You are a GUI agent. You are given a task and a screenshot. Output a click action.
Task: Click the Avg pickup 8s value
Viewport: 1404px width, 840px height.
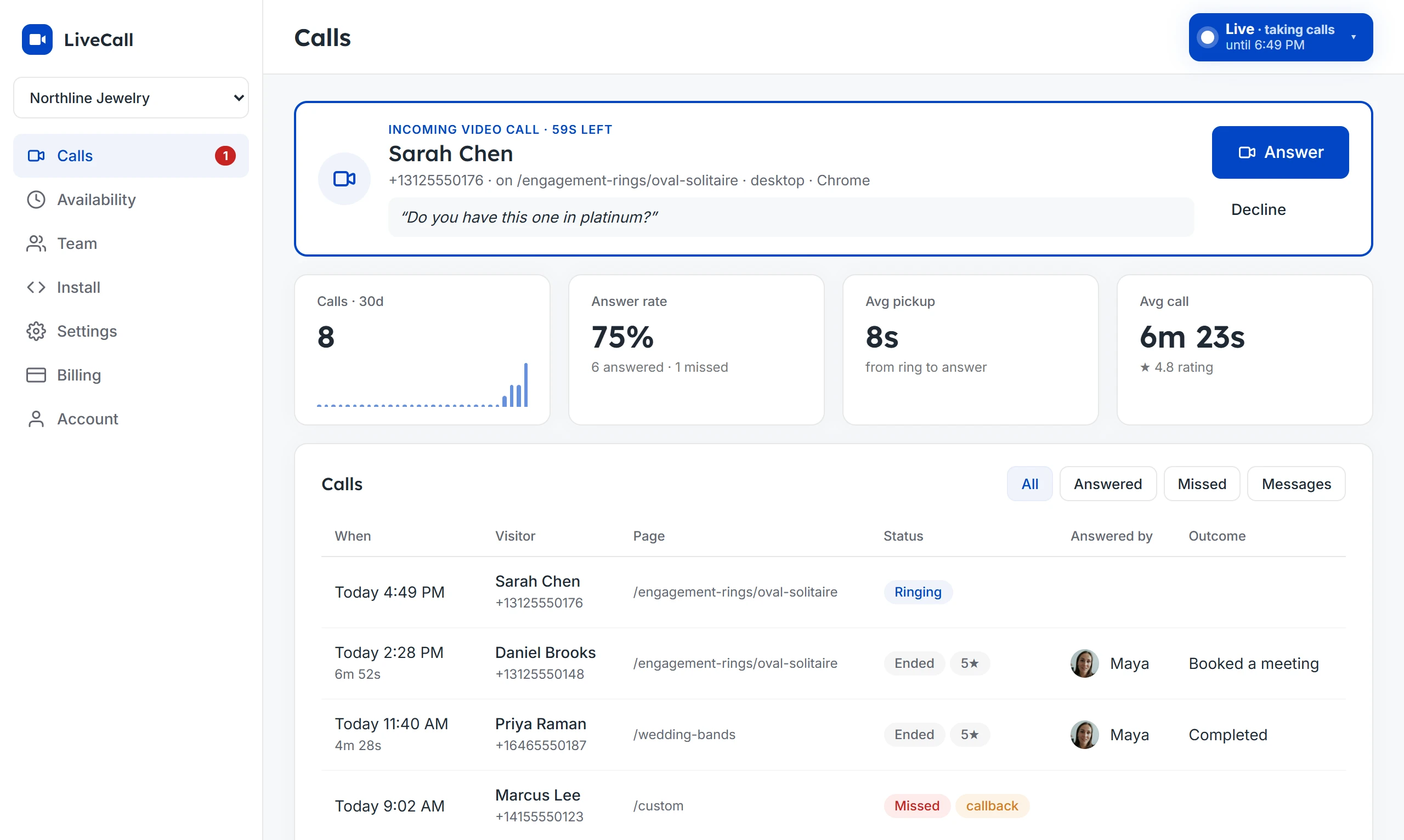(881, 337)
